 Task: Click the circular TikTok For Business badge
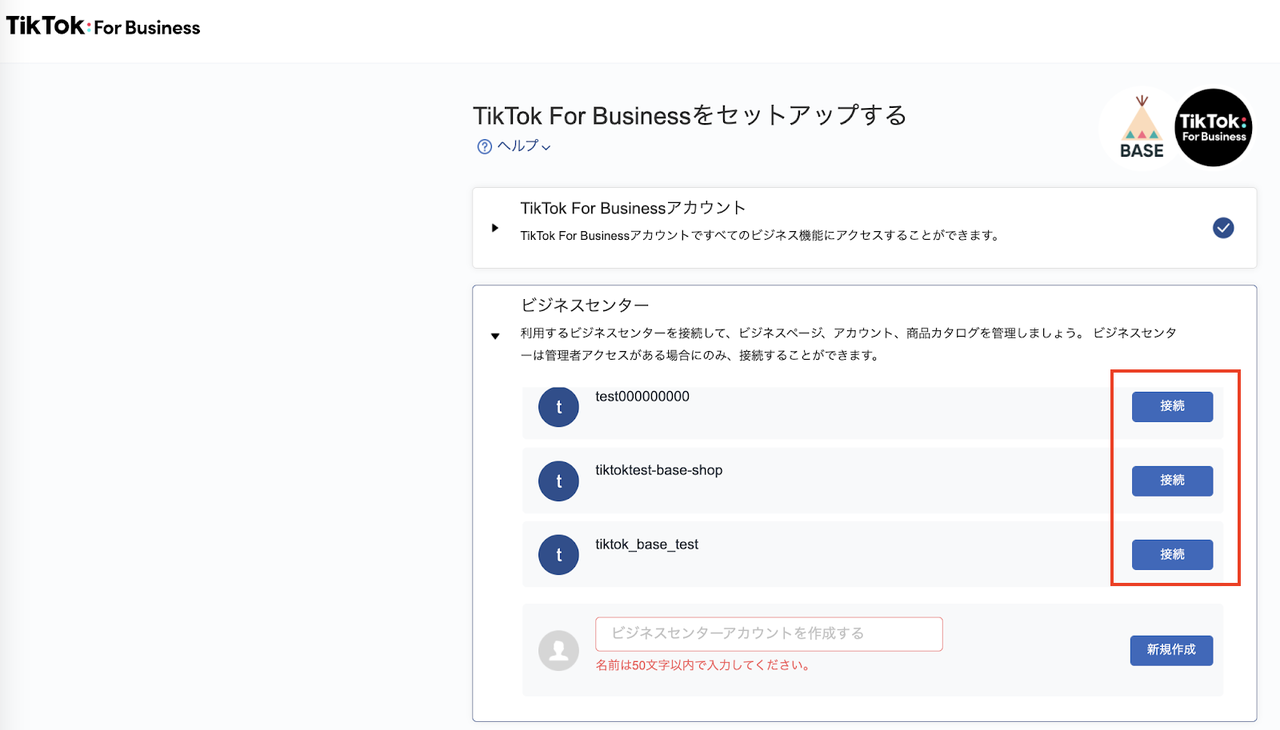coord(1213,127)
